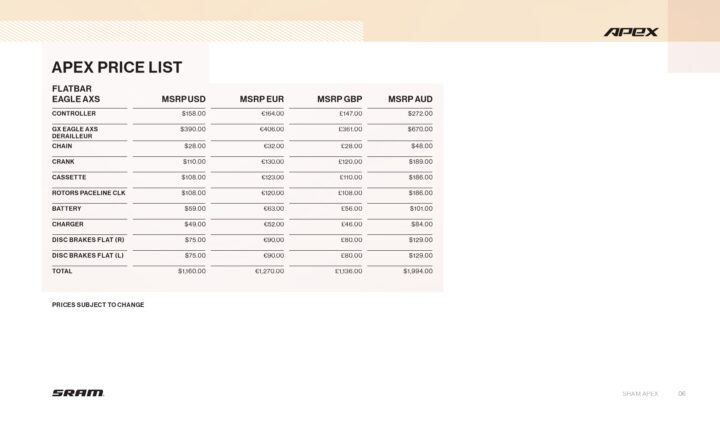Click the CONTROLLER row label
The image size is (720, 438).
[74, 114]
